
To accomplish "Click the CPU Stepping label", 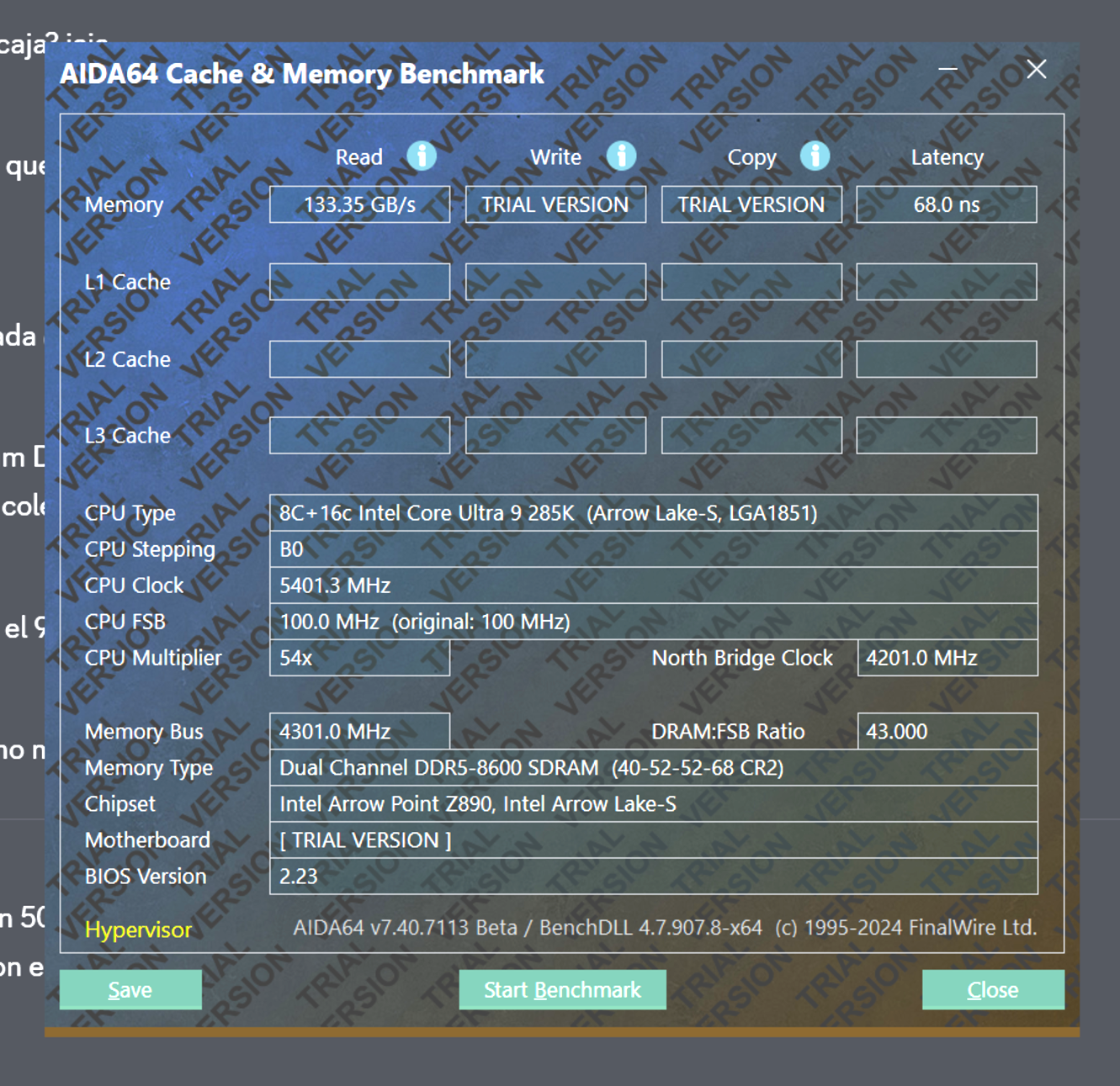I will point(150,549).
